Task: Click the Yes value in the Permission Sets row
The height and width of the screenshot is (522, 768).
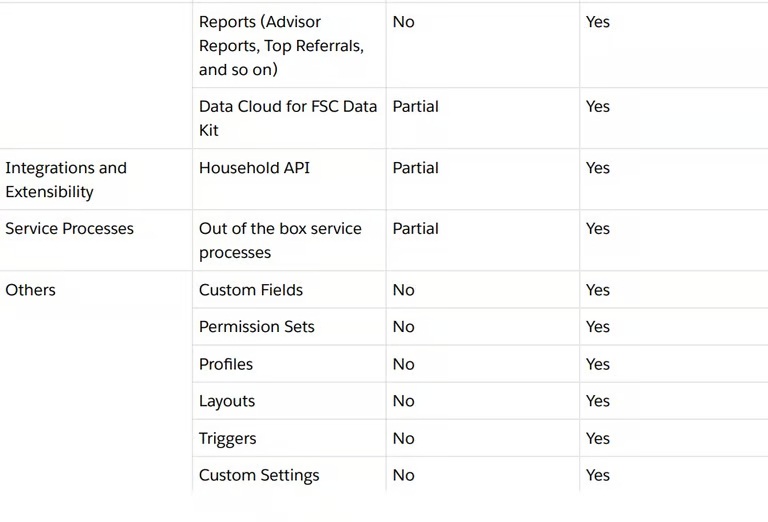Action: pos(598,327)
